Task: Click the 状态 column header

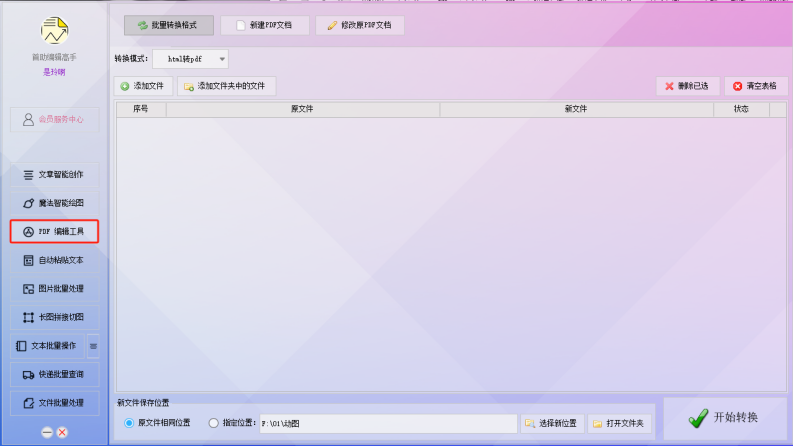Action: (741, 109)
